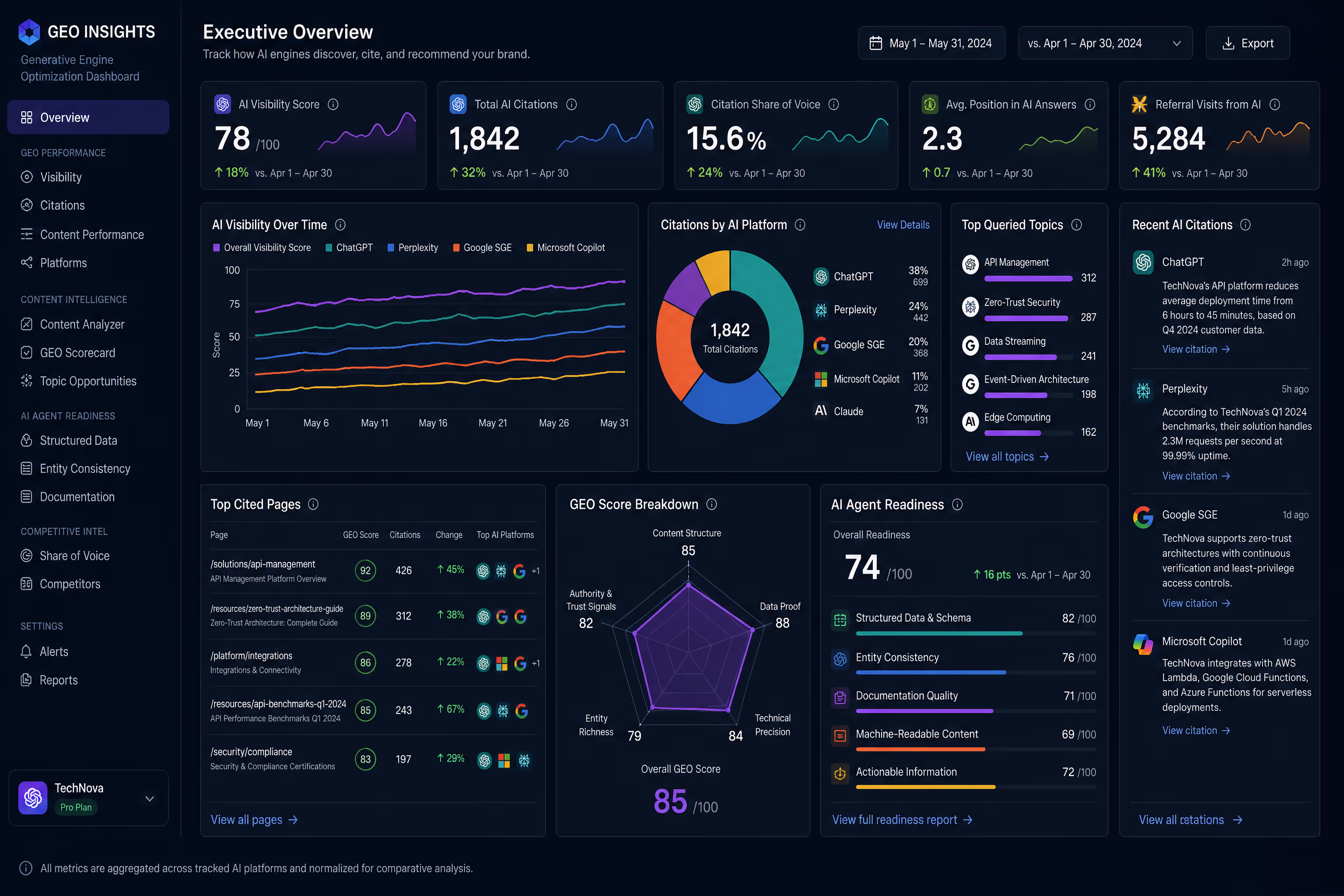Click View citation under the Perplexity entry
Image resolution: width=1344 pixels, height=896 pixels.
tap(1195, 476)
